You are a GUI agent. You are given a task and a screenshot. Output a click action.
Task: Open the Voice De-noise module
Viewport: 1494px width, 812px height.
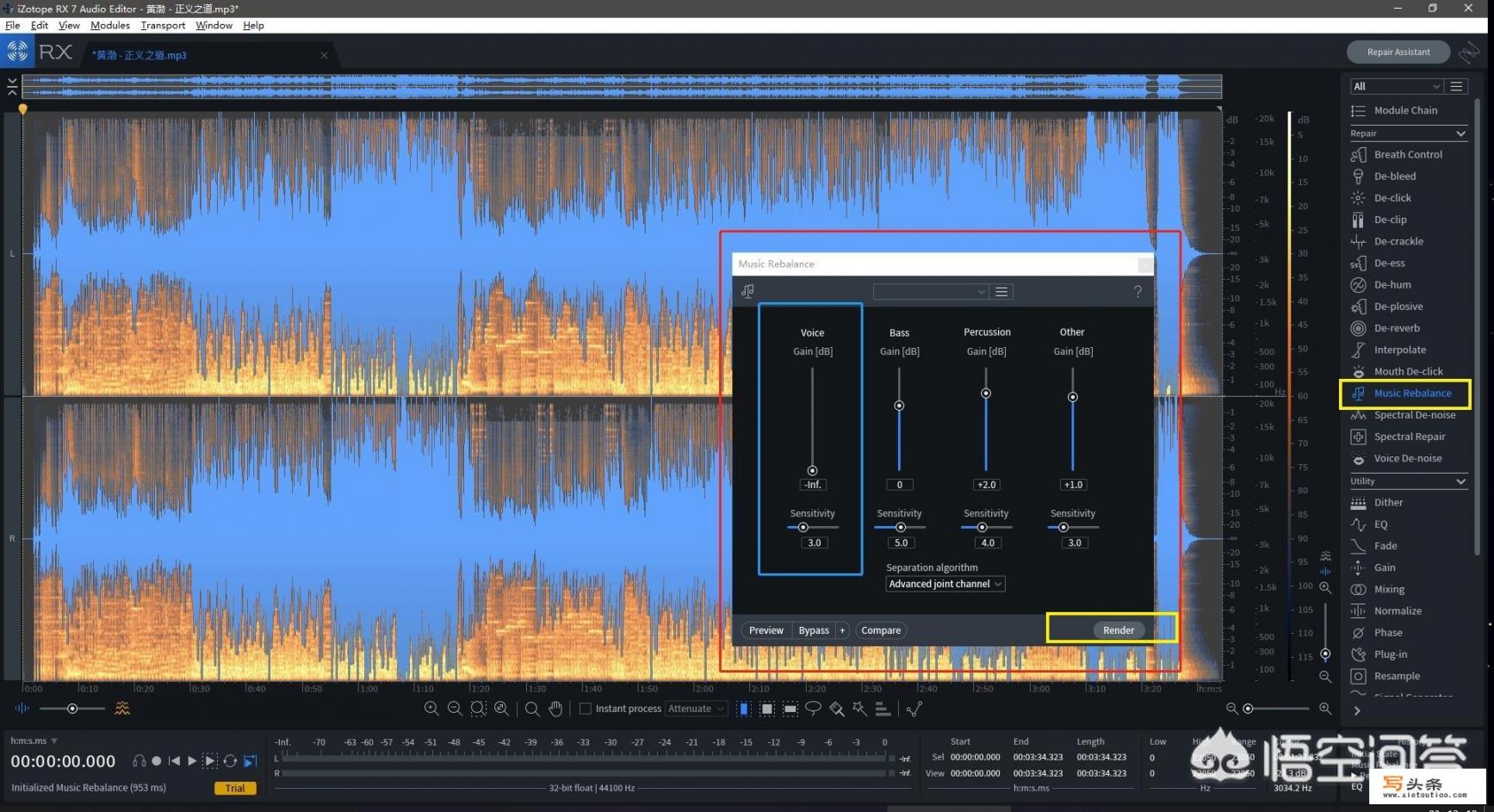click(1408, 458)
